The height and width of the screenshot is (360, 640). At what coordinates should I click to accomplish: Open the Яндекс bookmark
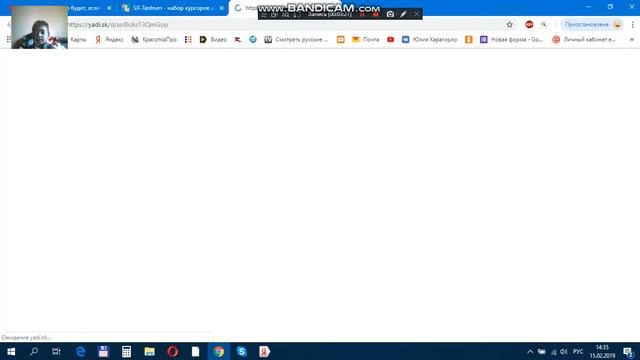pos(109,40)
